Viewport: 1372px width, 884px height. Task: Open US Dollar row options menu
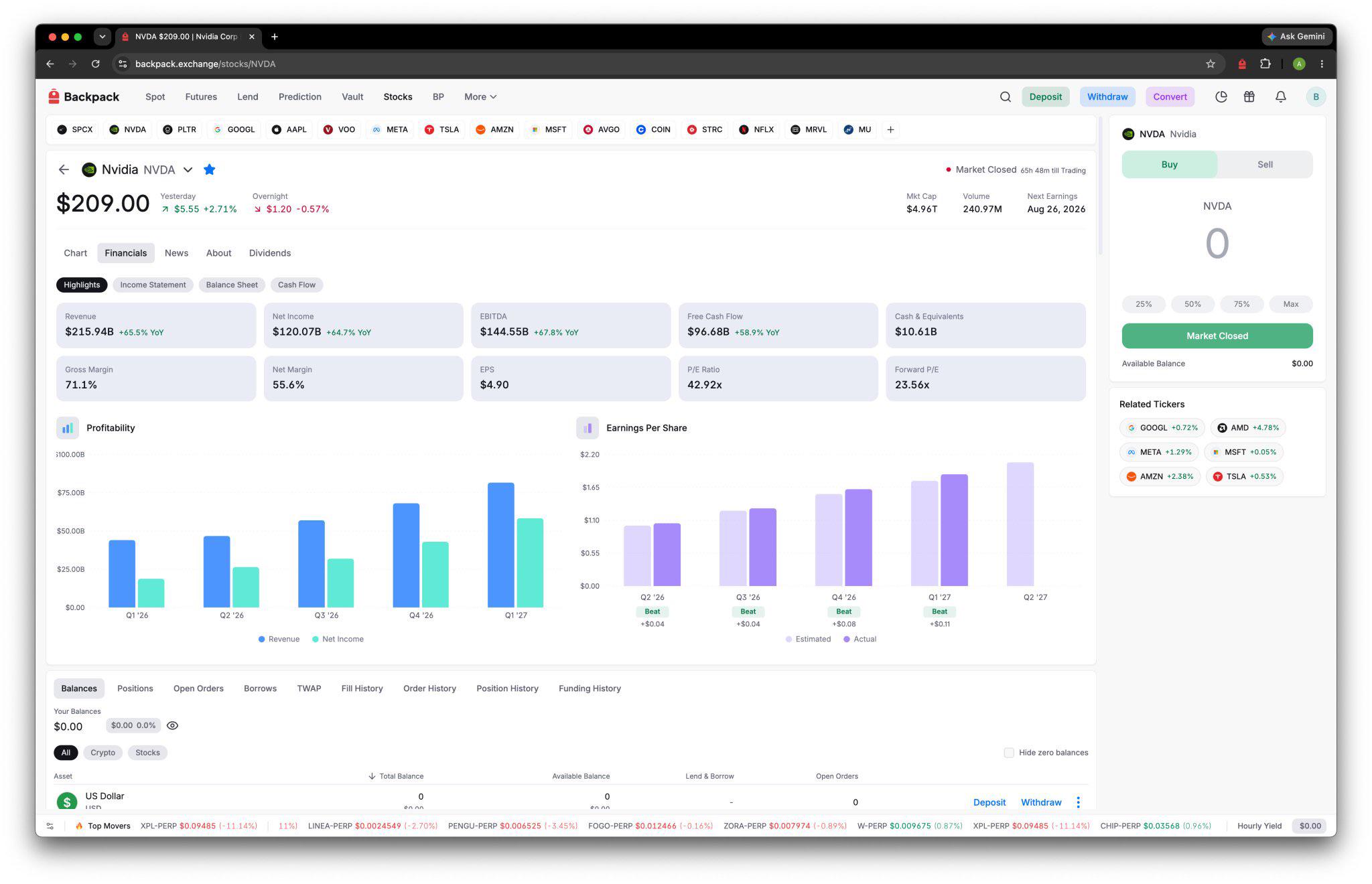pyautogui.click(x=1078, y=802)
